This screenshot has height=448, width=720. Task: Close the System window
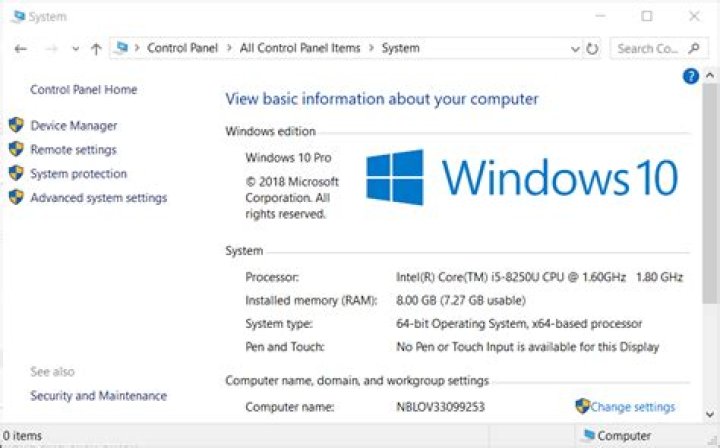(694, 16)
